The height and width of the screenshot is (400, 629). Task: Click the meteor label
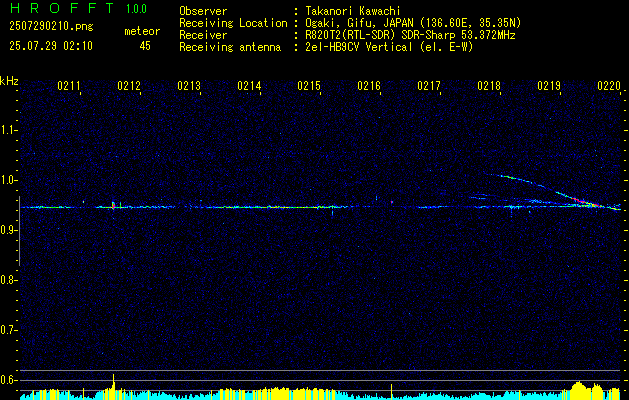[x=142, y=31]
